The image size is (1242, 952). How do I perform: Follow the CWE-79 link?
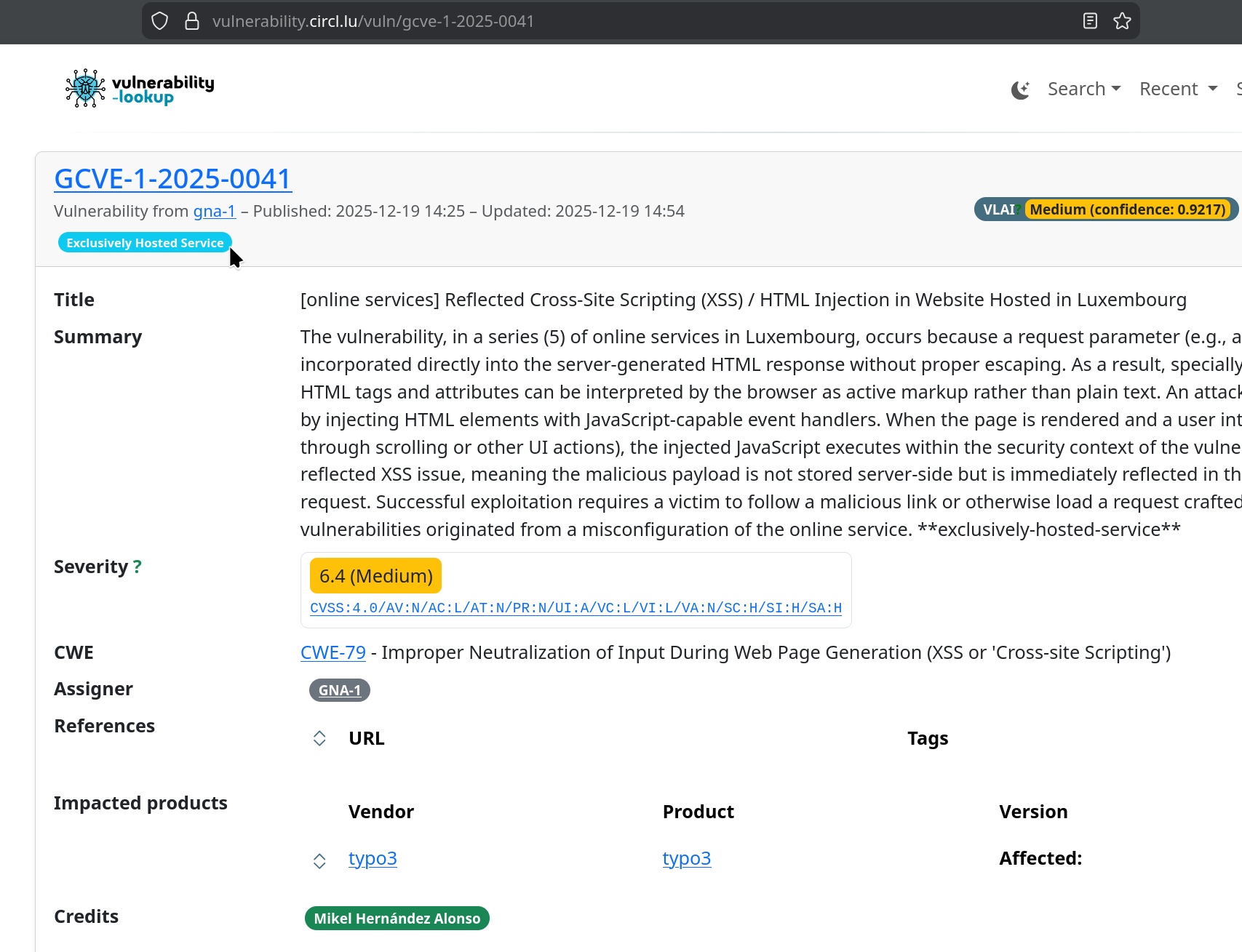click(333, 652)
